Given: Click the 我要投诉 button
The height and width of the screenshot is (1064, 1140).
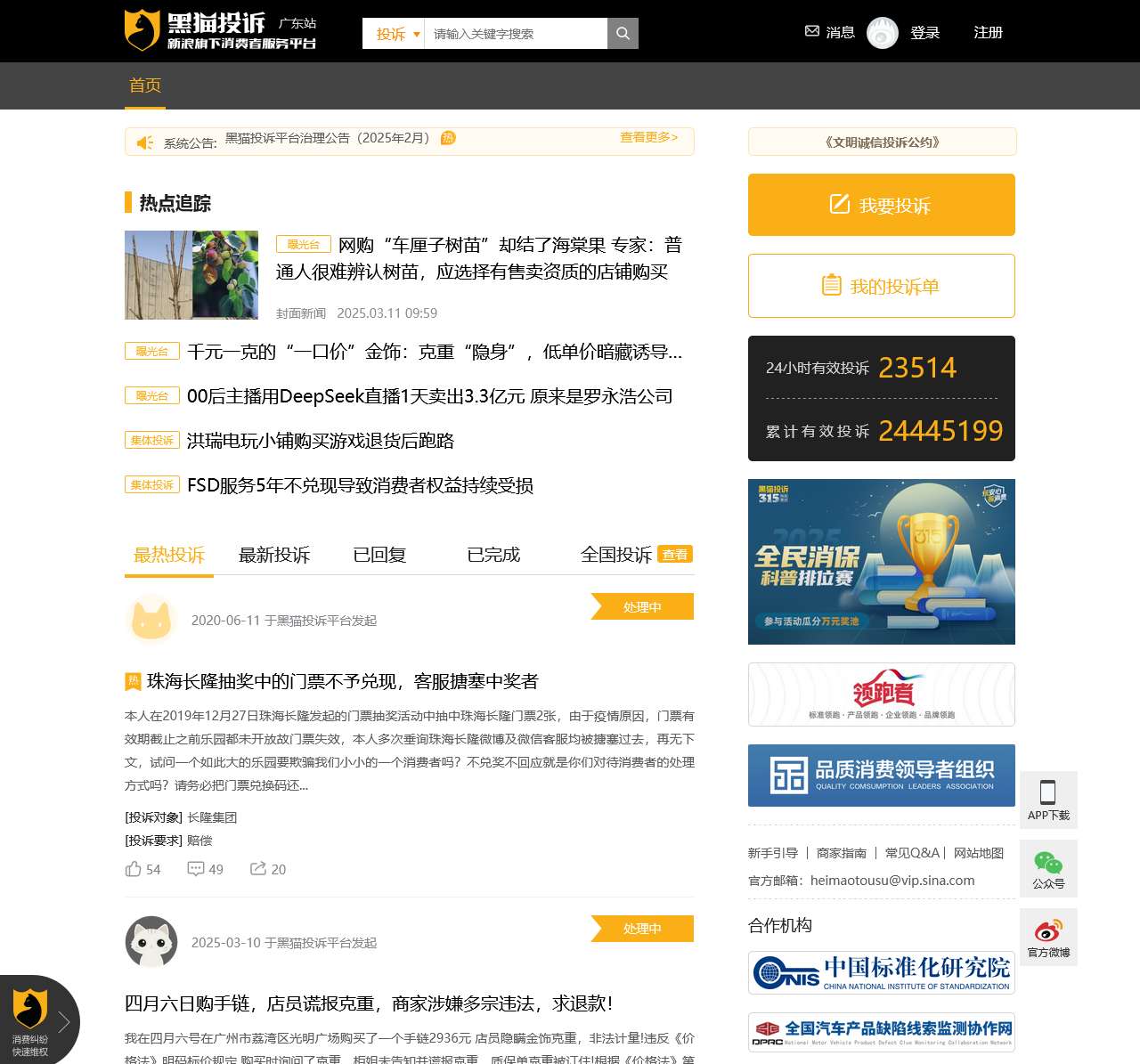Looking at the screenshot, I should [x=881, y=205].
